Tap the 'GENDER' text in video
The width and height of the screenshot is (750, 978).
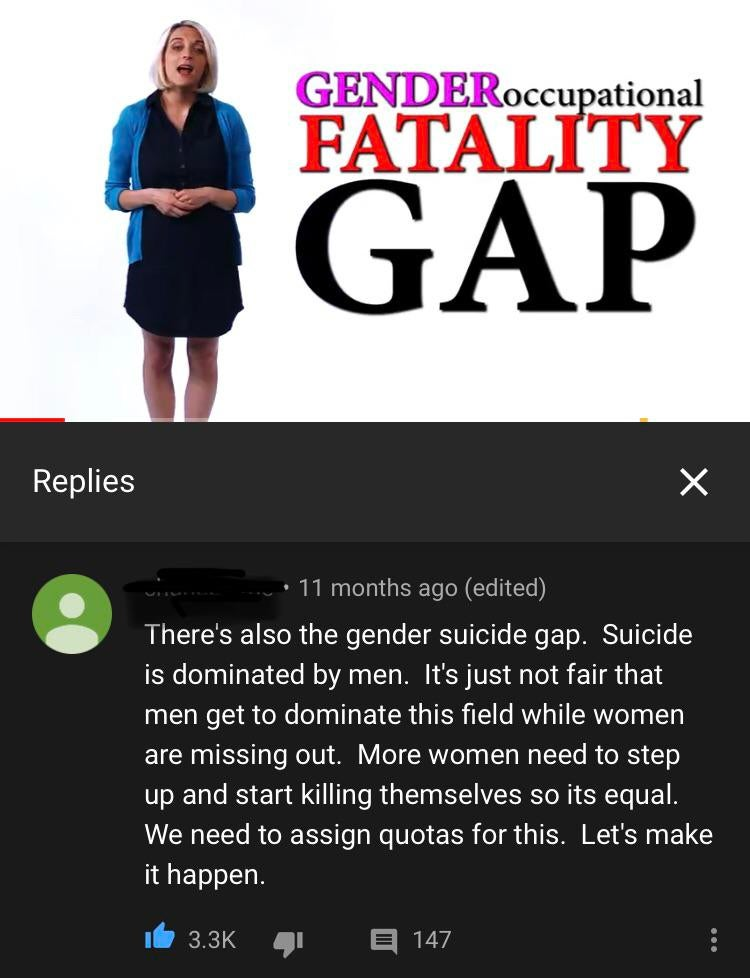pyautogui.click(x=399, y=89)
